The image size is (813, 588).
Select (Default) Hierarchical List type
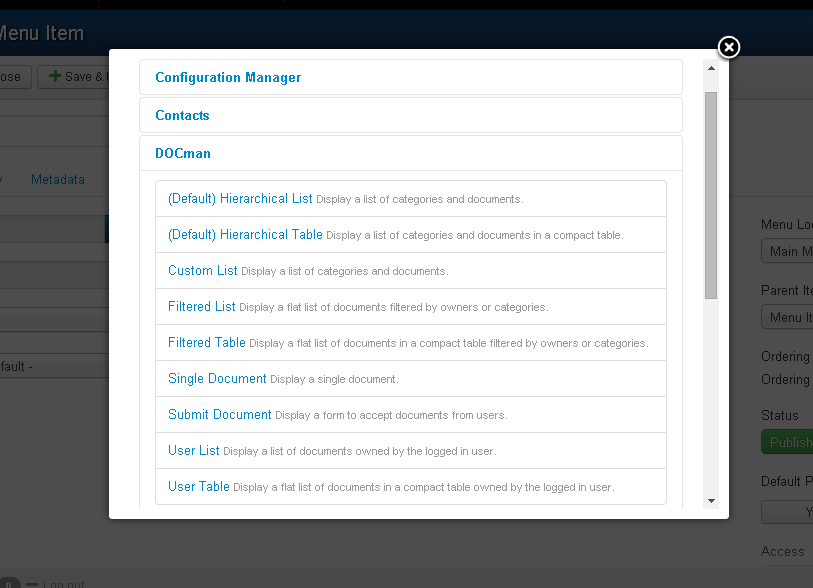coord(240,199)
